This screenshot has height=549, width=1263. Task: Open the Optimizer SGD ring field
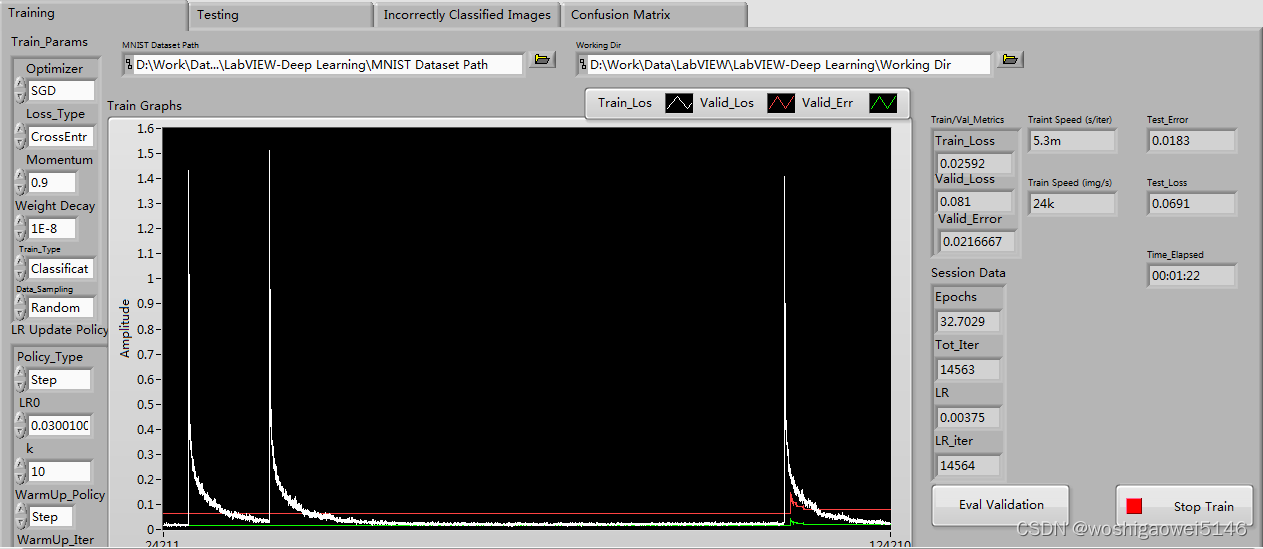tap(61, 91)
